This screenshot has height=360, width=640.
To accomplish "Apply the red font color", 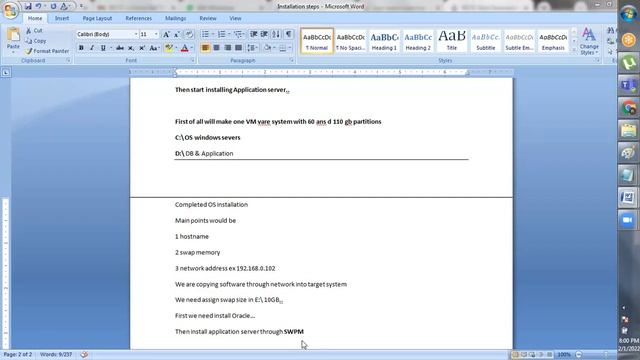I will point(184,48).
